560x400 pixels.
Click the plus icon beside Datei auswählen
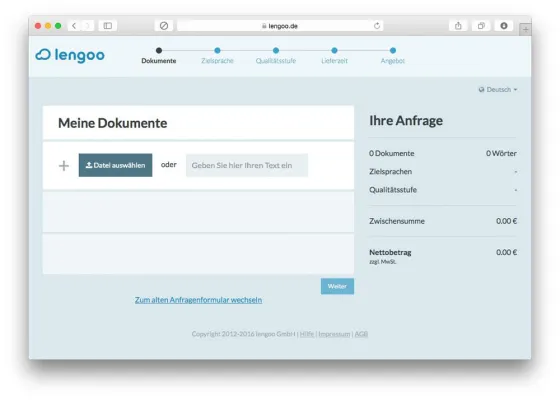click(64, 165)
